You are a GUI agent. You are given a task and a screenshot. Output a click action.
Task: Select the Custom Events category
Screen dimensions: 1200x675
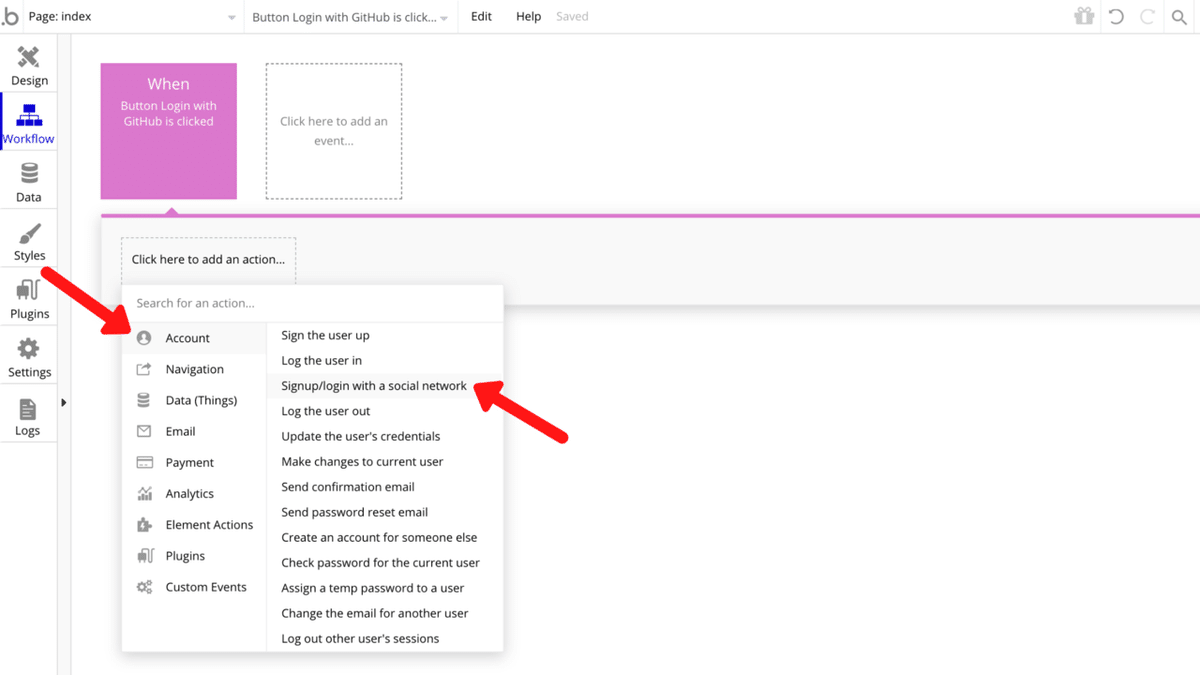[x=194, y=587]
